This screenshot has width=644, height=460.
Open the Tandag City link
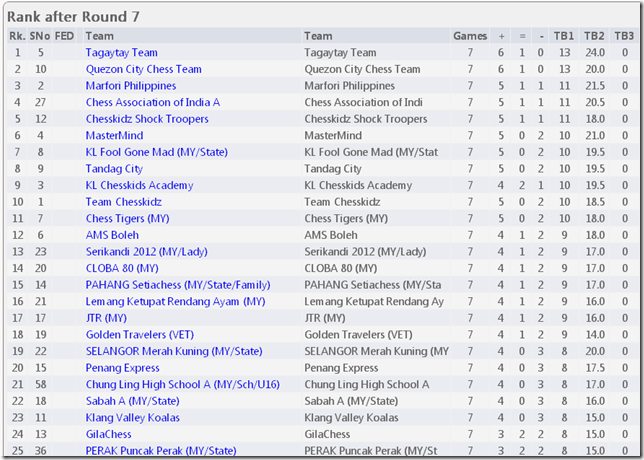[x=114, y=169]
